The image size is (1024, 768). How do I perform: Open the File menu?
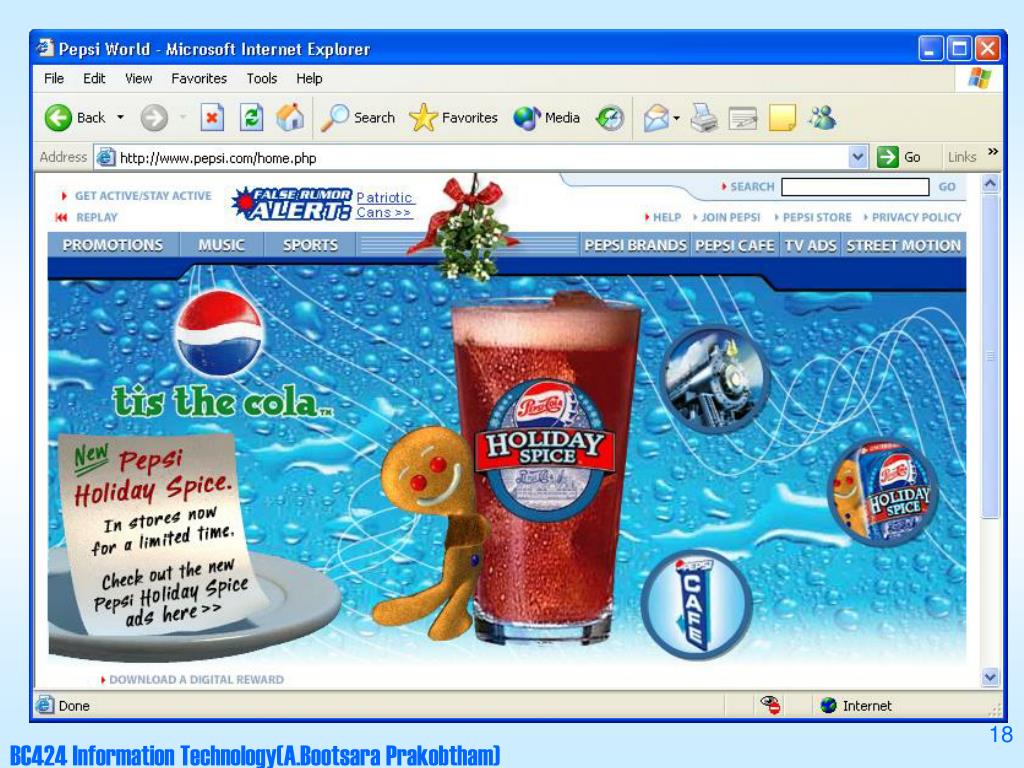(x=54, y=78)
